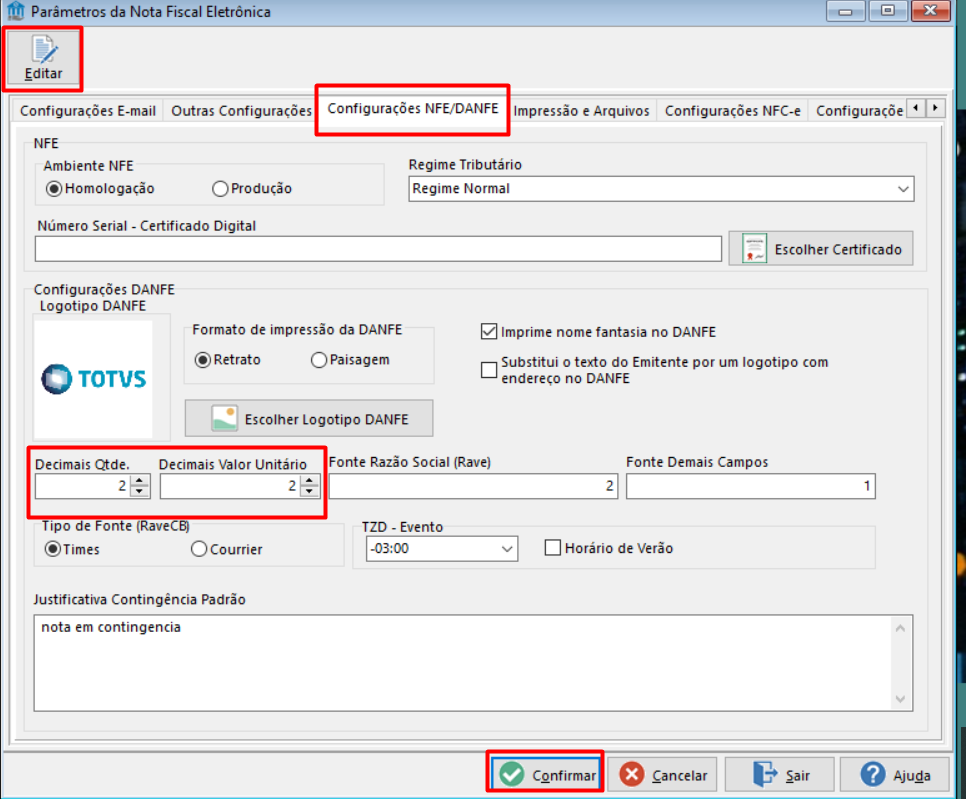Increase Decimais Qtde. with up arrow

[x=140, y=481]
